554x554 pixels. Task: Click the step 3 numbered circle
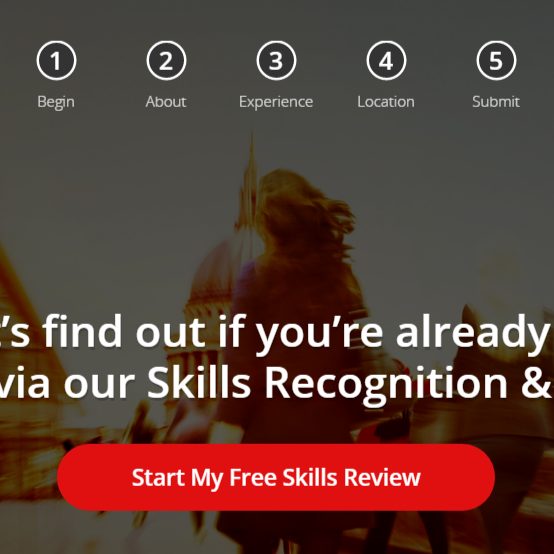[276, 60]
